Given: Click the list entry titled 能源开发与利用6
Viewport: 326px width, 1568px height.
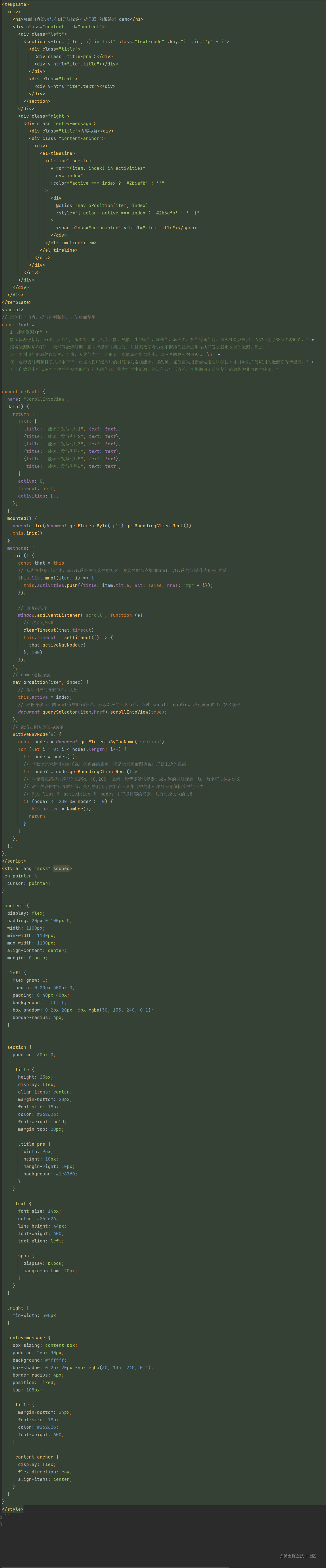Looking at the screenshot, I should [72, 466].
